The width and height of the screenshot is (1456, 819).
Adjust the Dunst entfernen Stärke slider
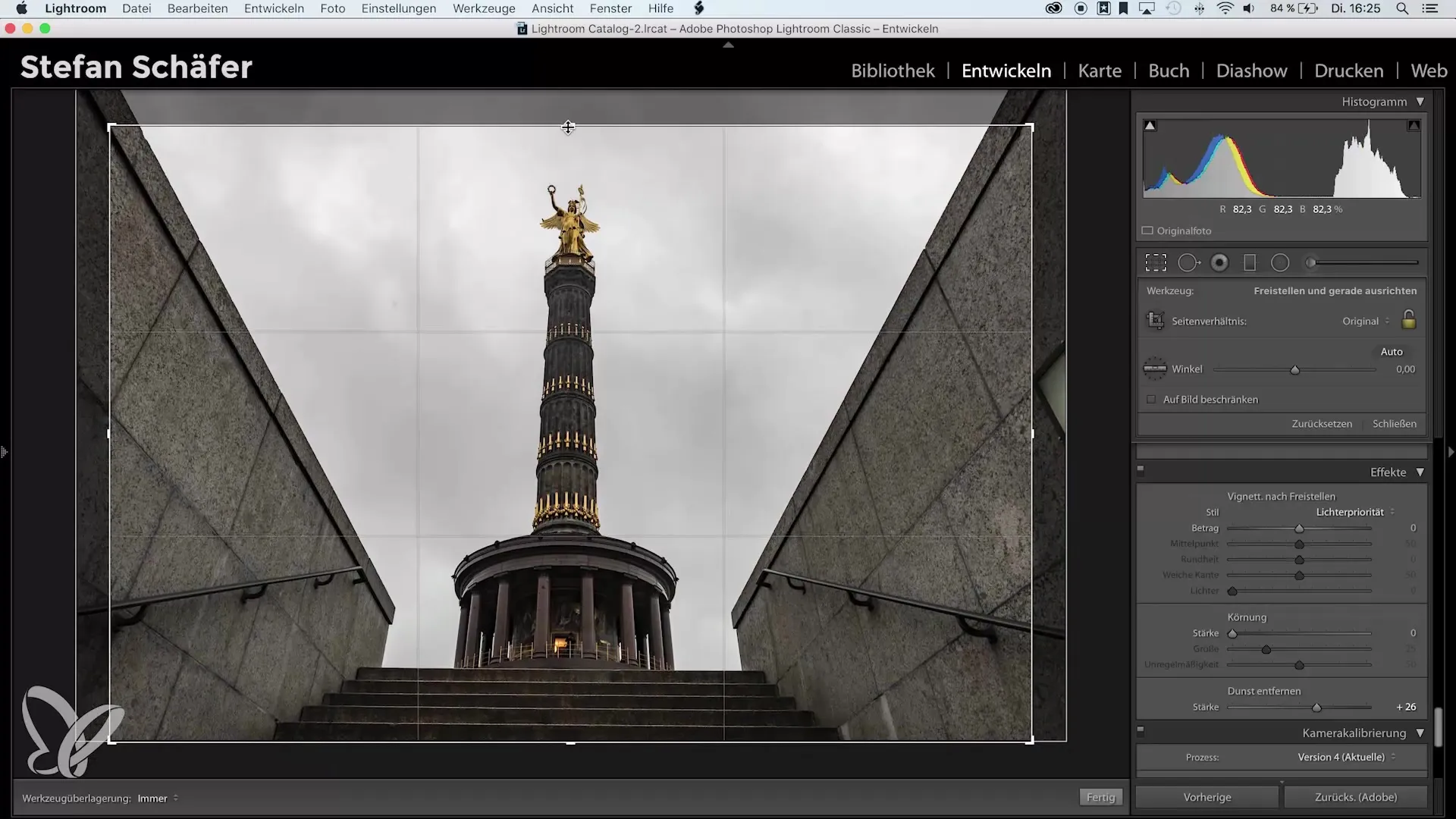(x=1316, y=707)
